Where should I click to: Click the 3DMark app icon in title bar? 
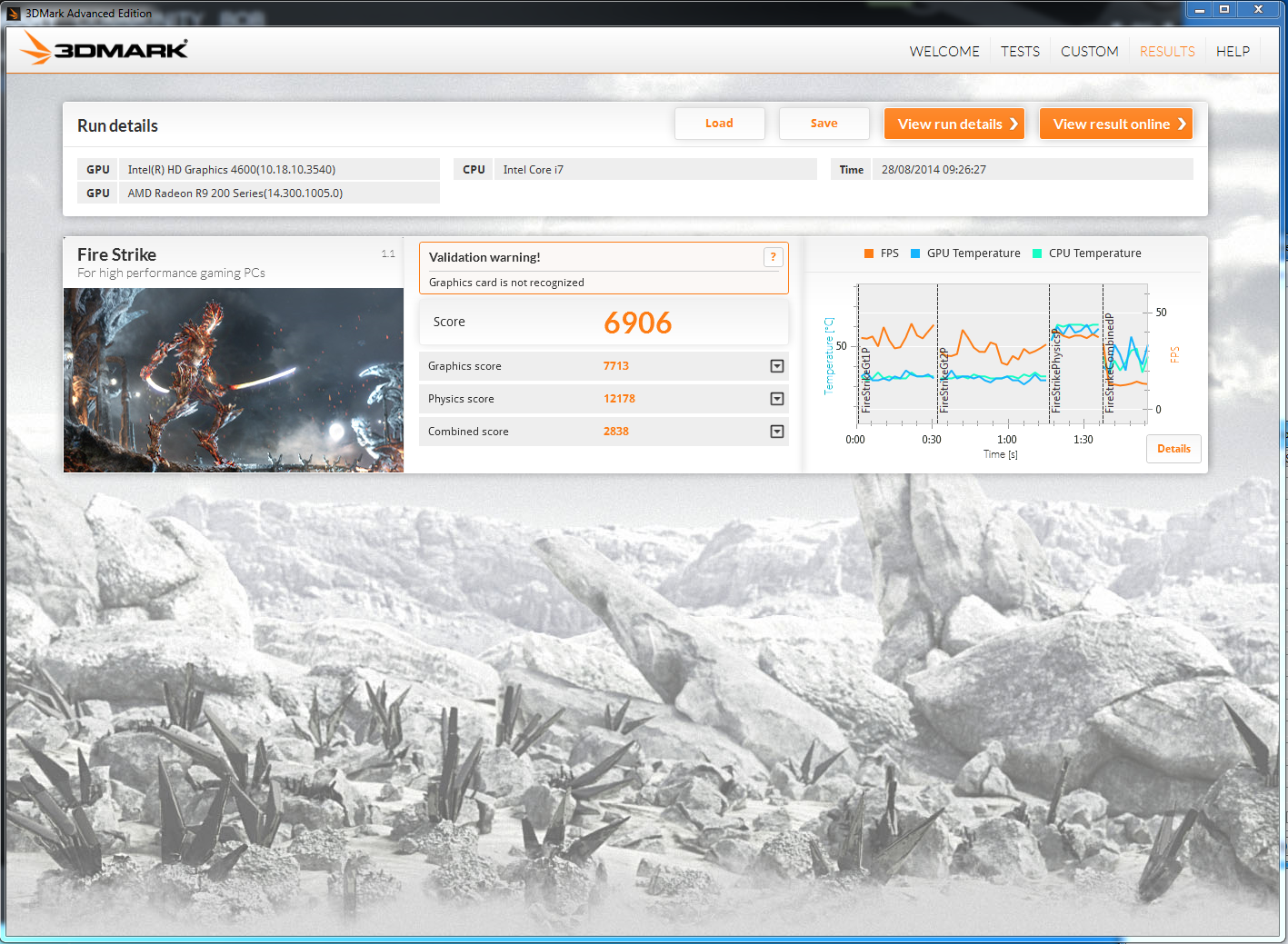tap(14, 13)
